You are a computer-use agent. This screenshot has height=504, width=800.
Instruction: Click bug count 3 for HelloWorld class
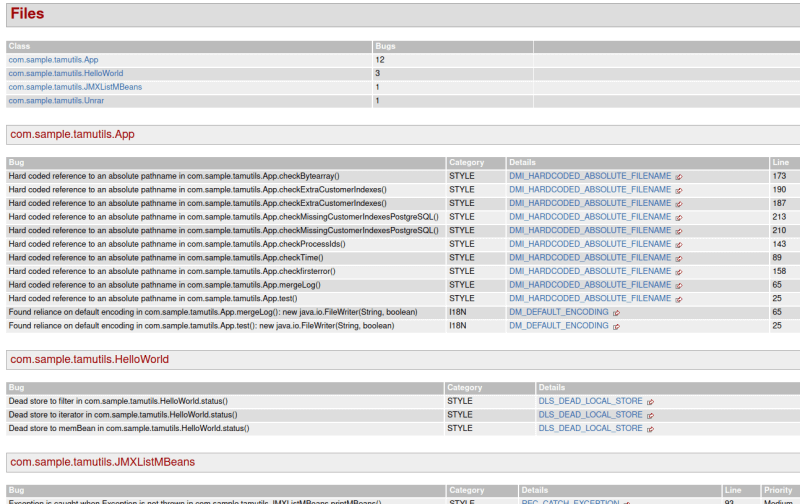coord(378,73)
